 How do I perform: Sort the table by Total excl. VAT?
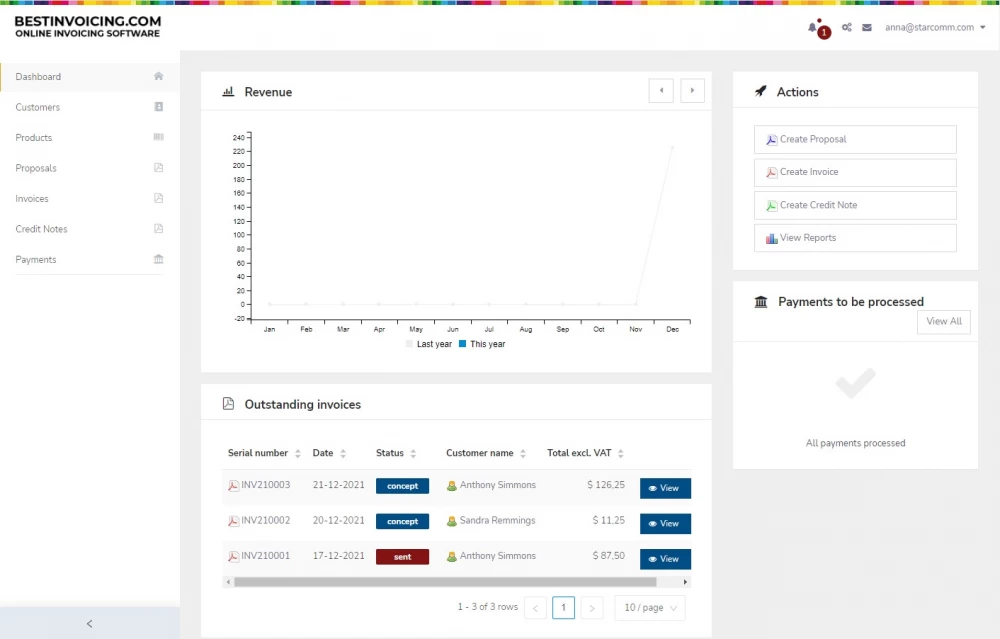pos(585,453)
